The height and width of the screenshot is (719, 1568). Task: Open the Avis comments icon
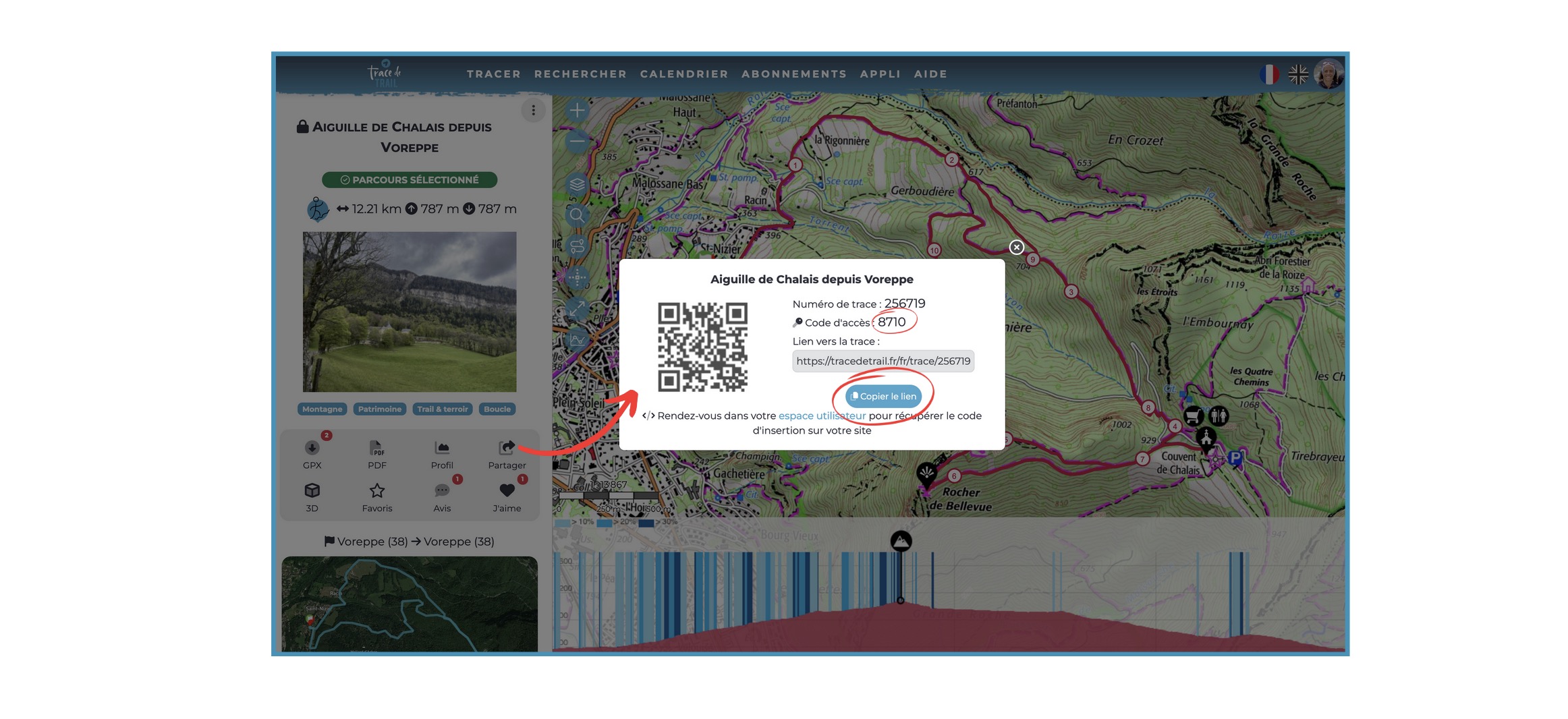[442, 490]
